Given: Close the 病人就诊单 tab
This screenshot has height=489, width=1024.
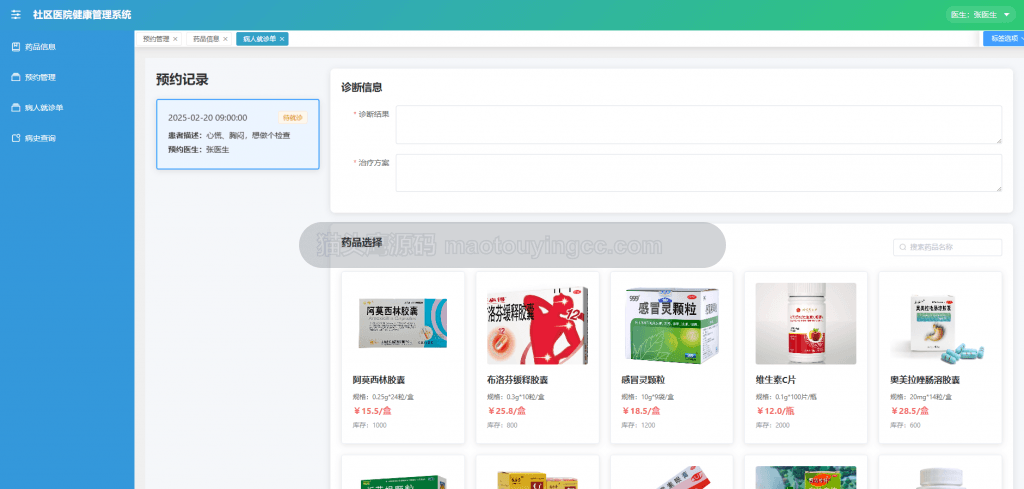Looking at the screenshot, I should point(282,39).
